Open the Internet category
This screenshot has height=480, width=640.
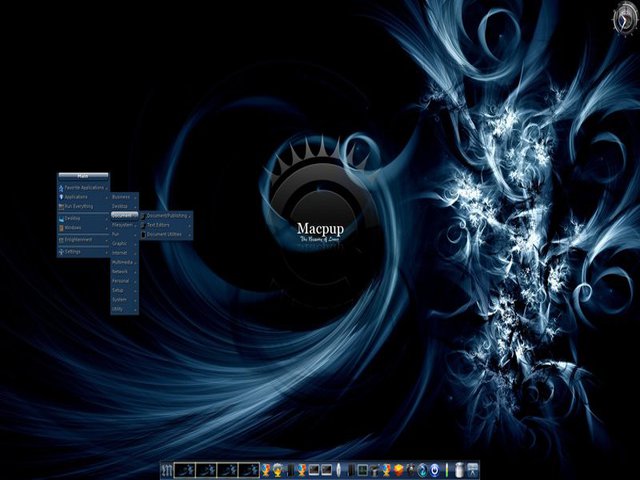coord(124,253)
